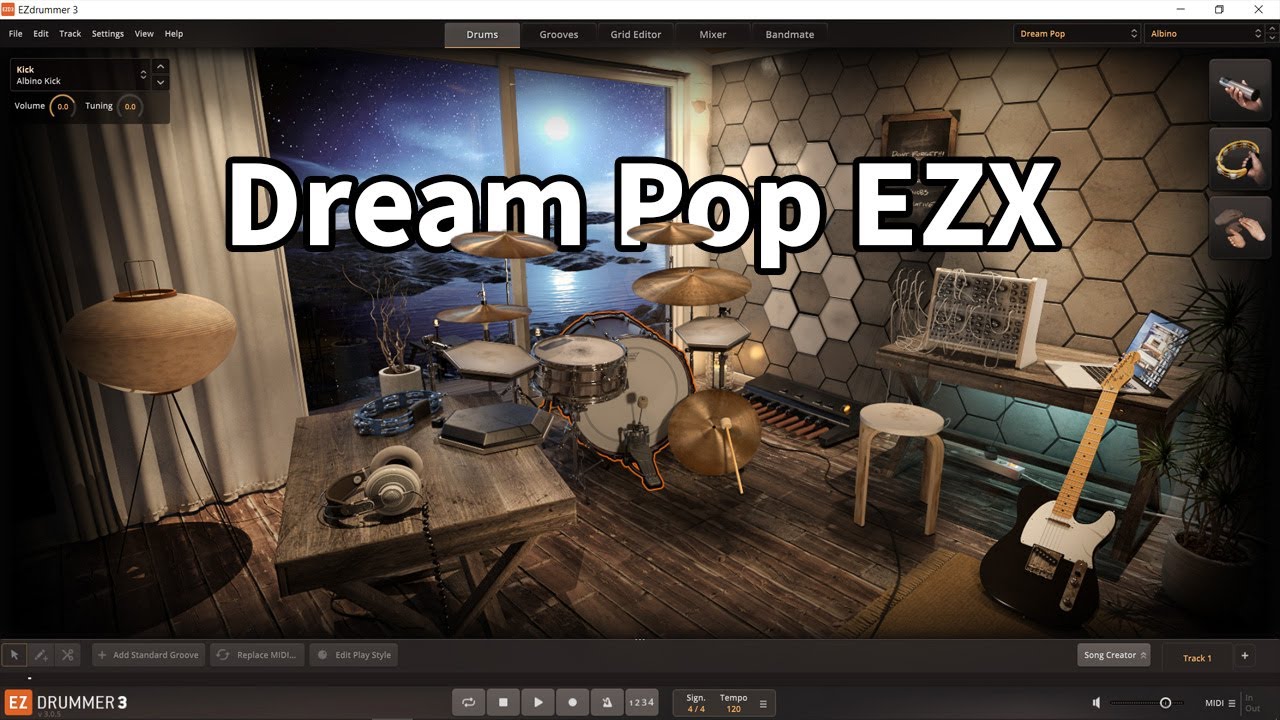Open the Dream Pop library dropdown
The width and height of the screenshot is (1280, 720).
click(1077, 33)
